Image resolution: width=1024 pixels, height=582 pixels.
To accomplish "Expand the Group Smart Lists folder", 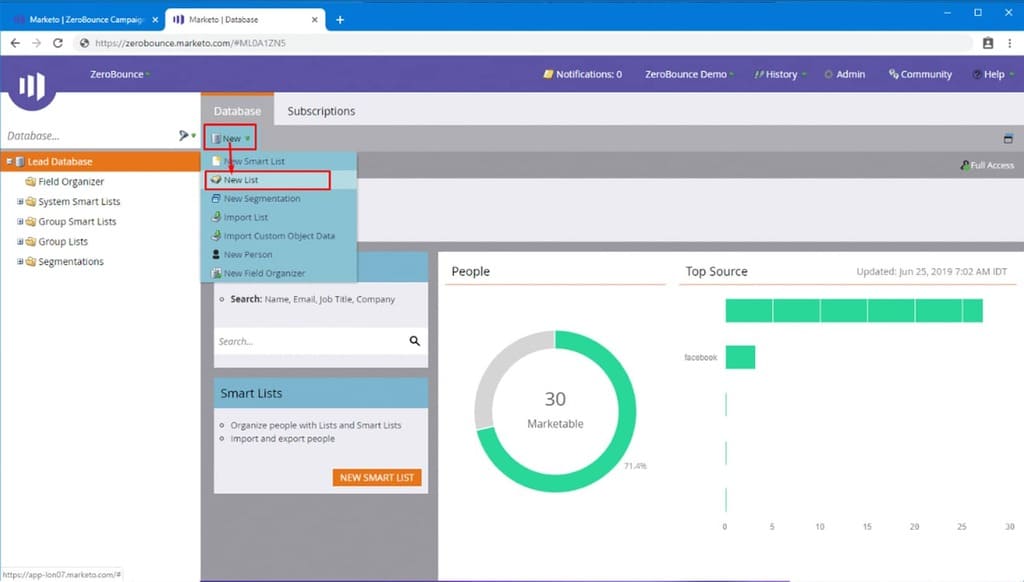I will 20,221.
